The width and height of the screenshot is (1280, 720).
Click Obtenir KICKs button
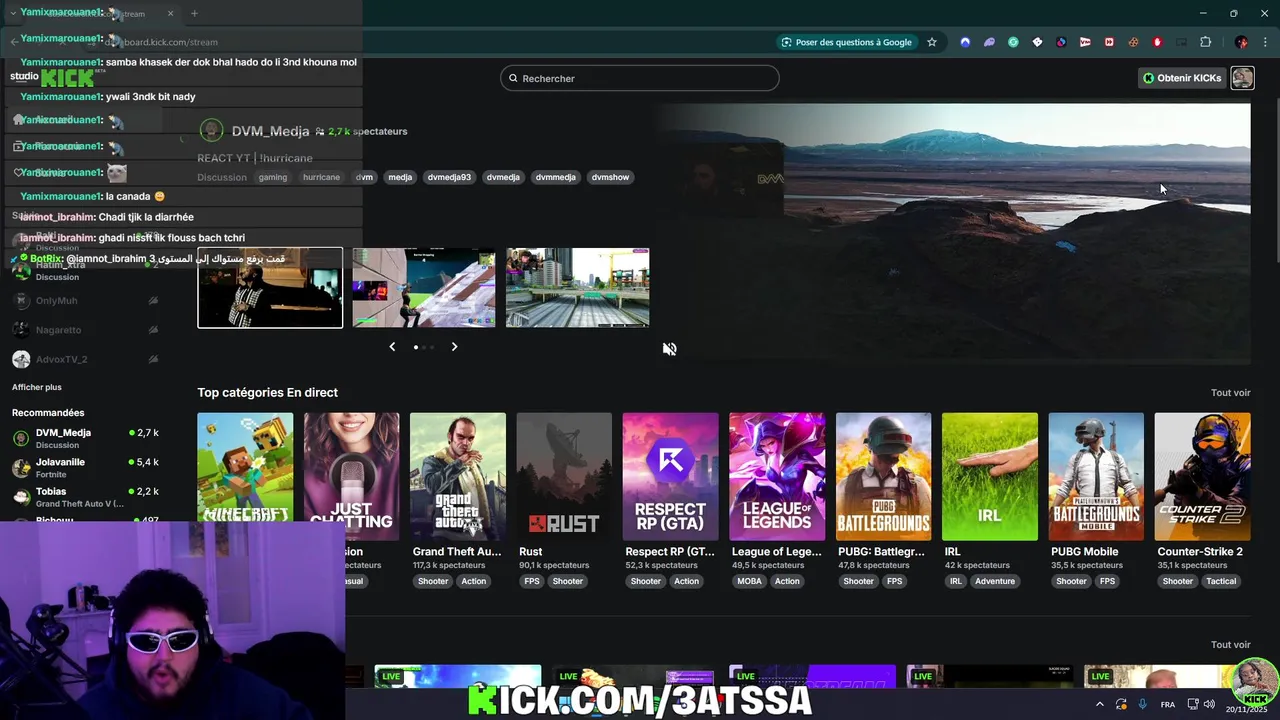coord(1182,78)
